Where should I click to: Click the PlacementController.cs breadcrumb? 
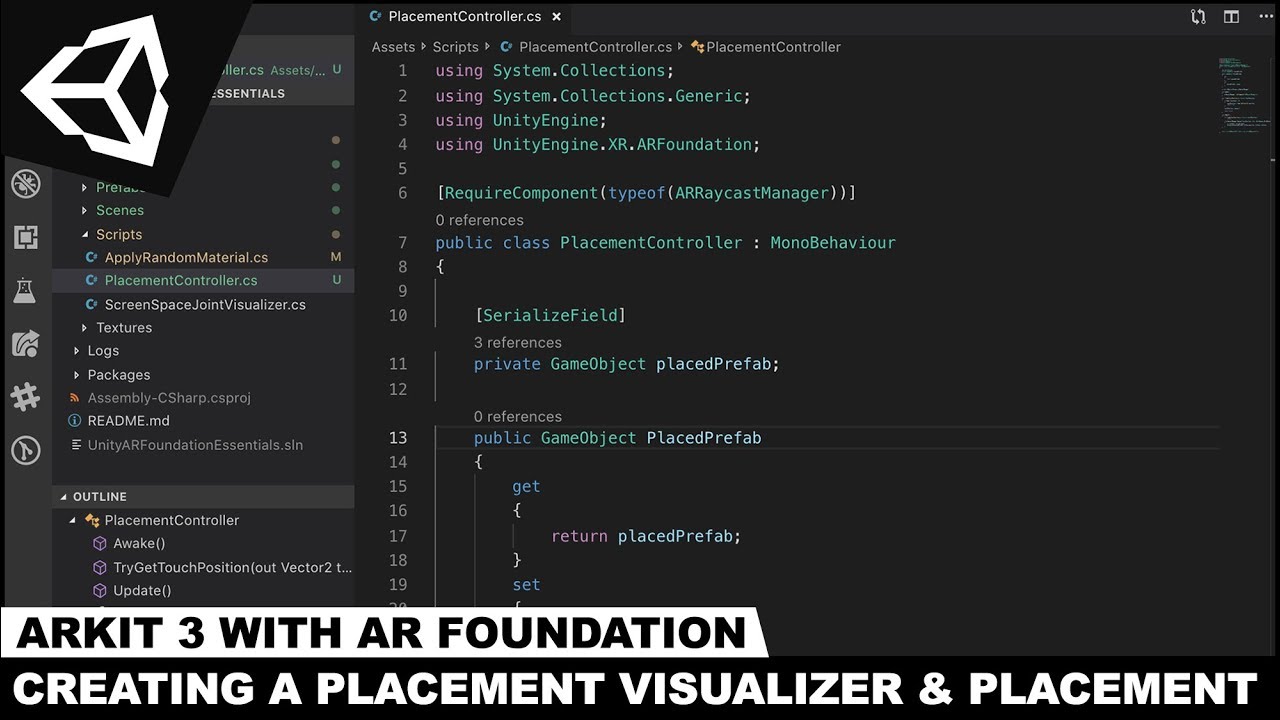click(x=595, y=47)
